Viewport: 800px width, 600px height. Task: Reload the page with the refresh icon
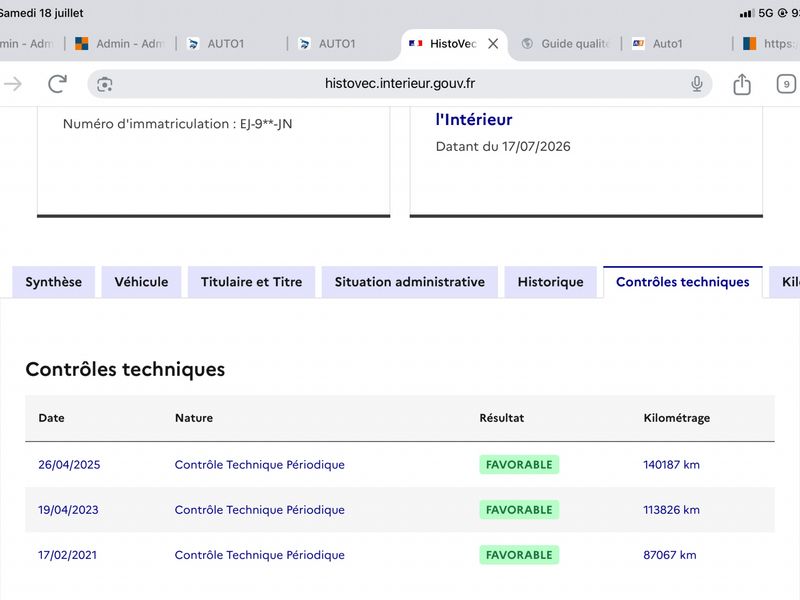[57, 84]
